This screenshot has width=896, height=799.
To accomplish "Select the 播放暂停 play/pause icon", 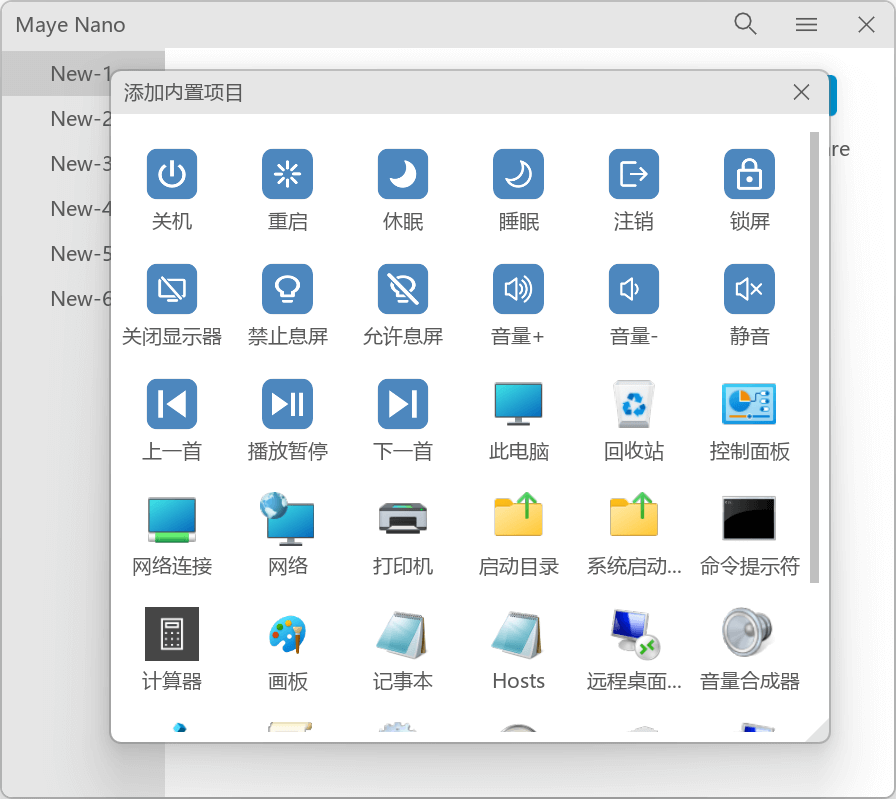I will point(288,404).
